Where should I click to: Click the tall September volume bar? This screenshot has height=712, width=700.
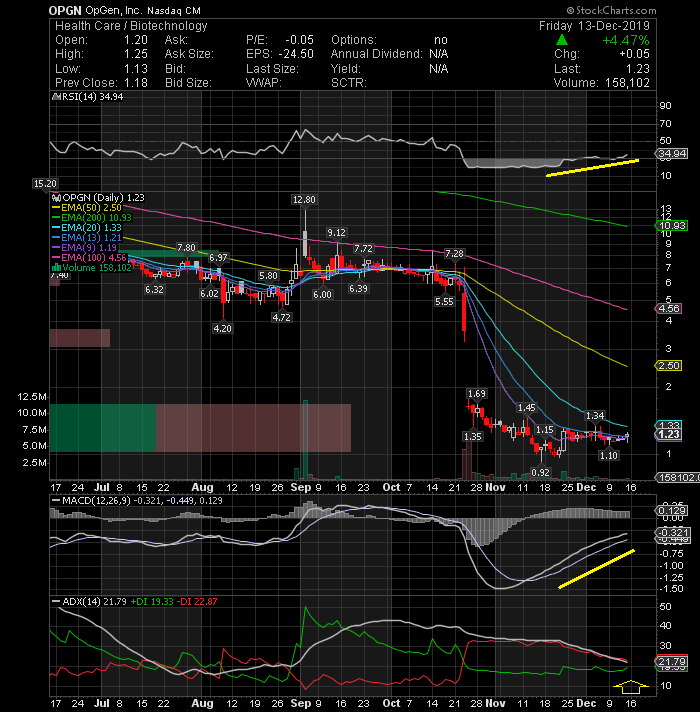coord(306,440)
